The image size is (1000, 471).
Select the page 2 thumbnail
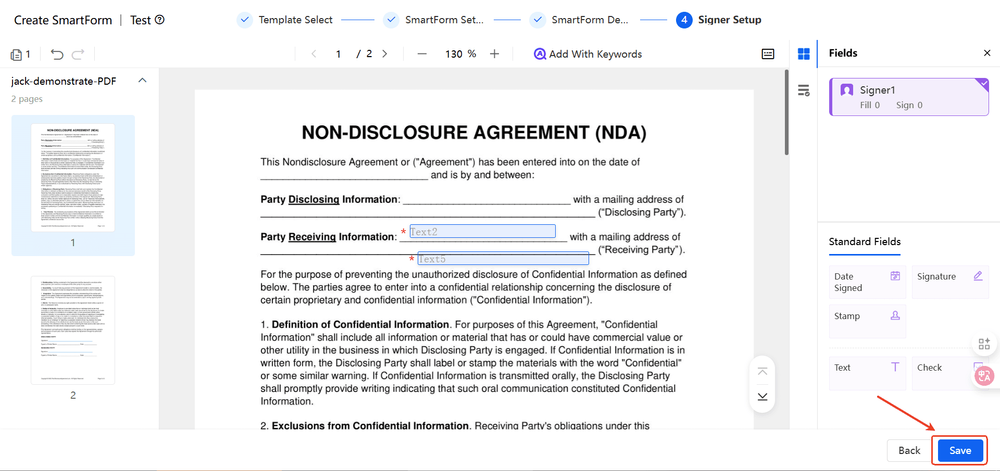(72, 332)
